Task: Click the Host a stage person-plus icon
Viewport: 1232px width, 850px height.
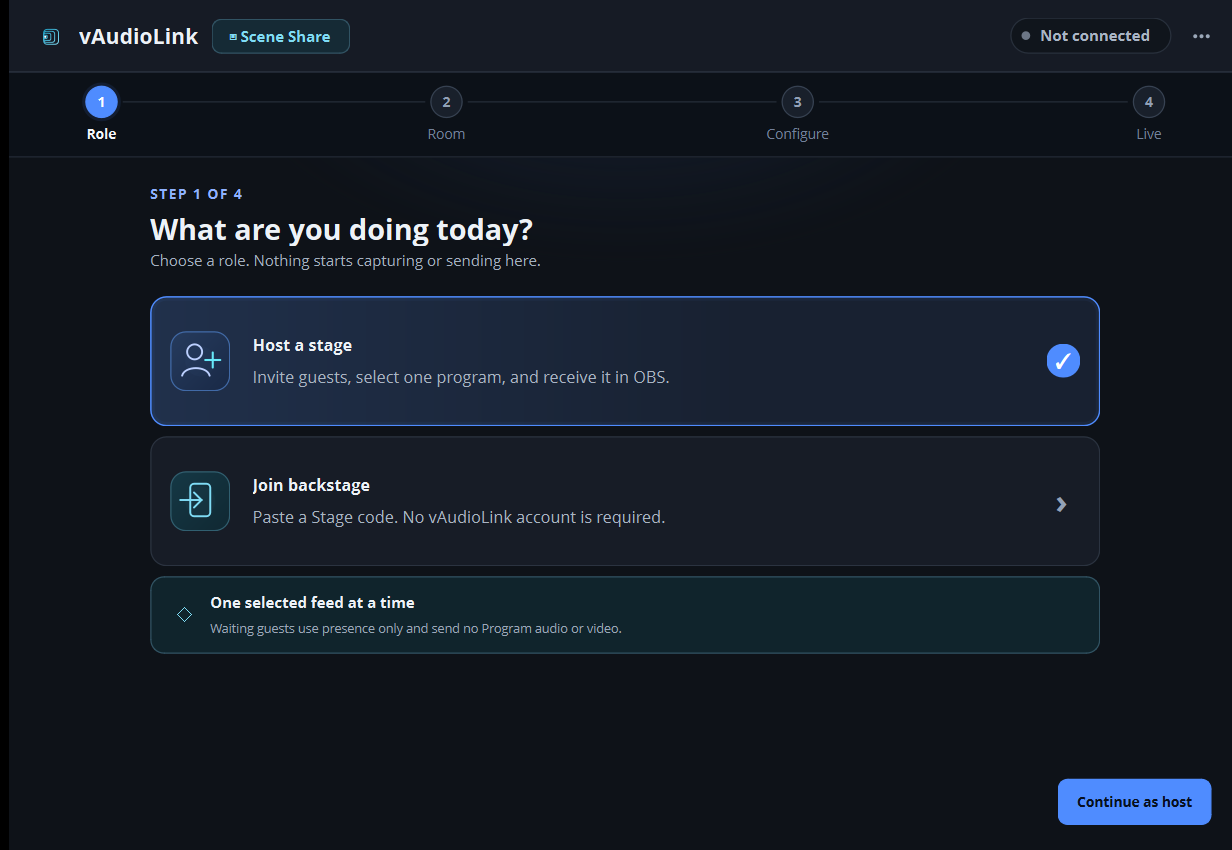Action: tap(200, 361)
